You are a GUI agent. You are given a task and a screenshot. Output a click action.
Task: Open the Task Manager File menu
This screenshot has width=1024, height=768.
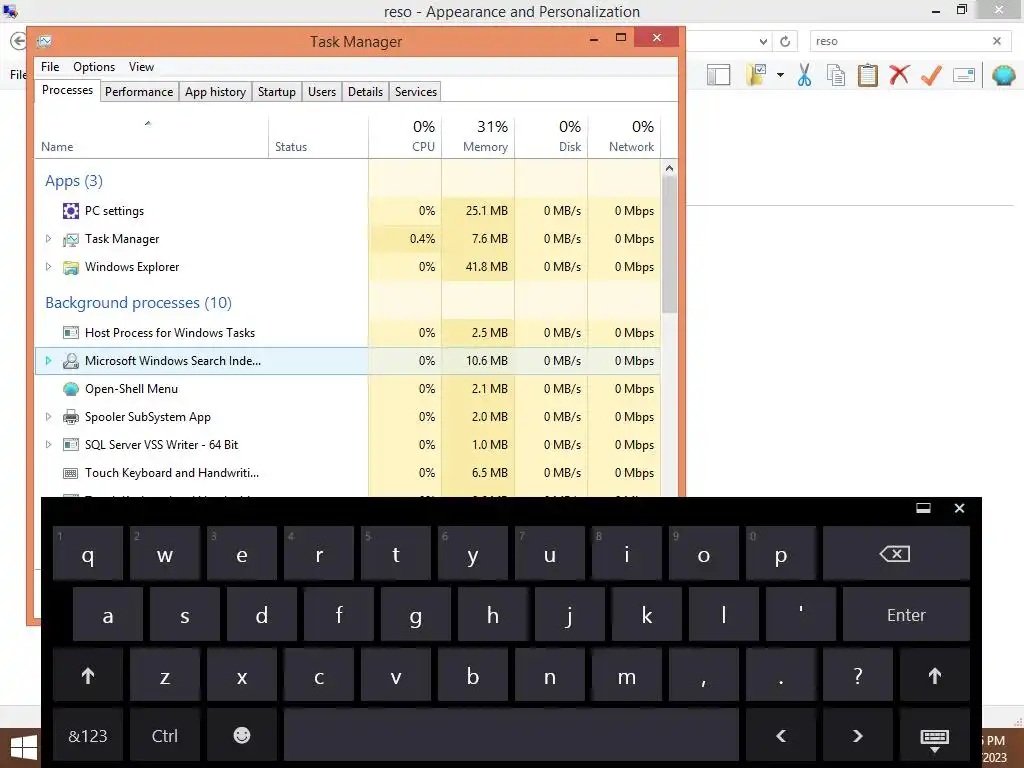pyautogui.click(x=50, y=67)
